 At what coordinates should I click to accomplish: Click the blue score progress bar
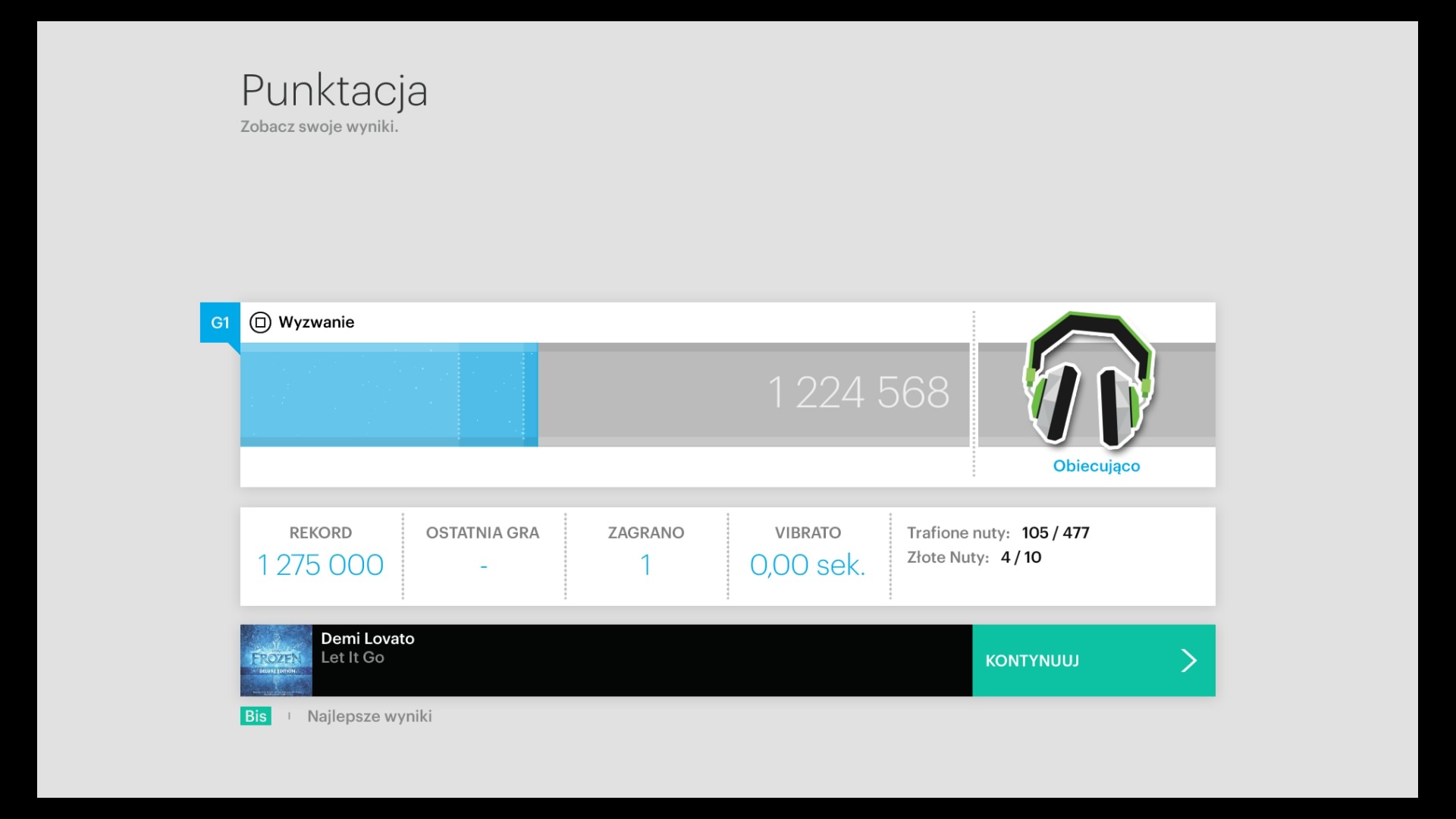(388, 394)
